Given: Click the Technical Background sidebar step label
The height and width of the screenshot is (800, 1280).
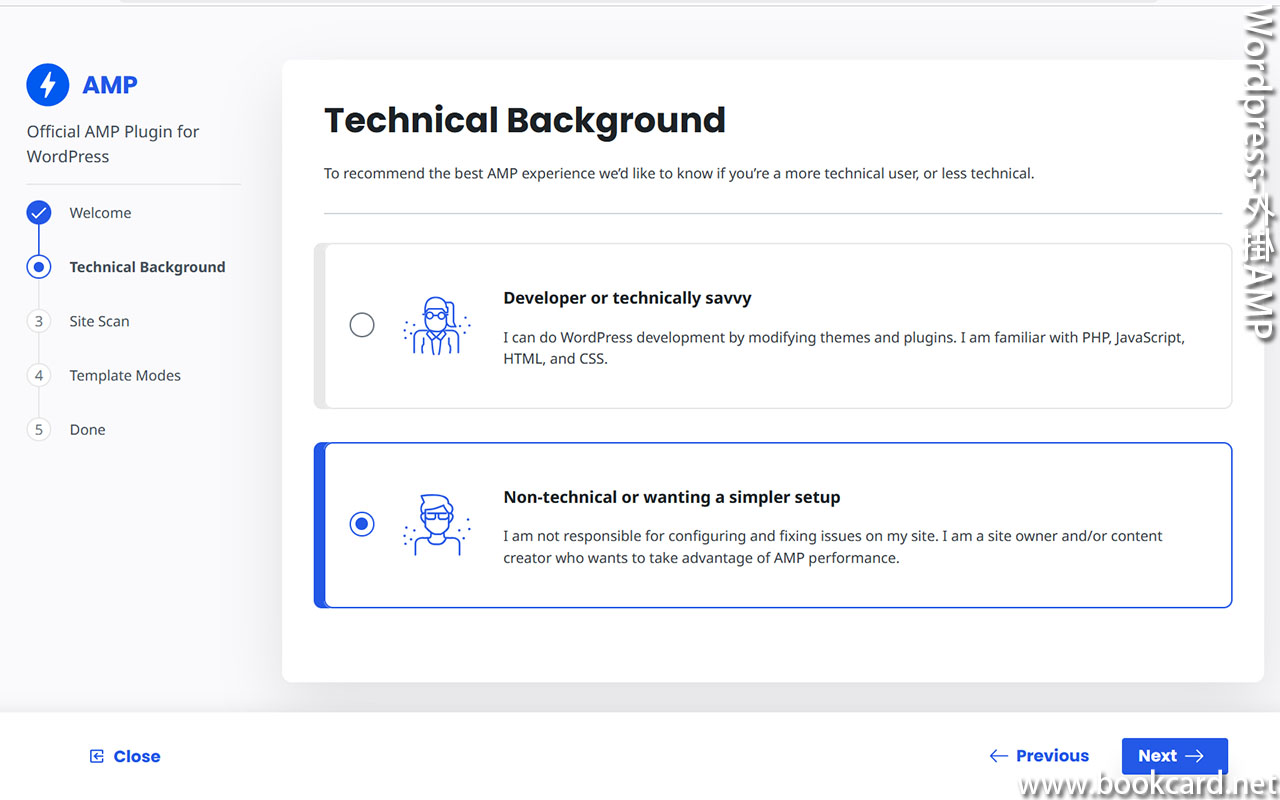Looking at the screenshot, I should pos(147,267).
